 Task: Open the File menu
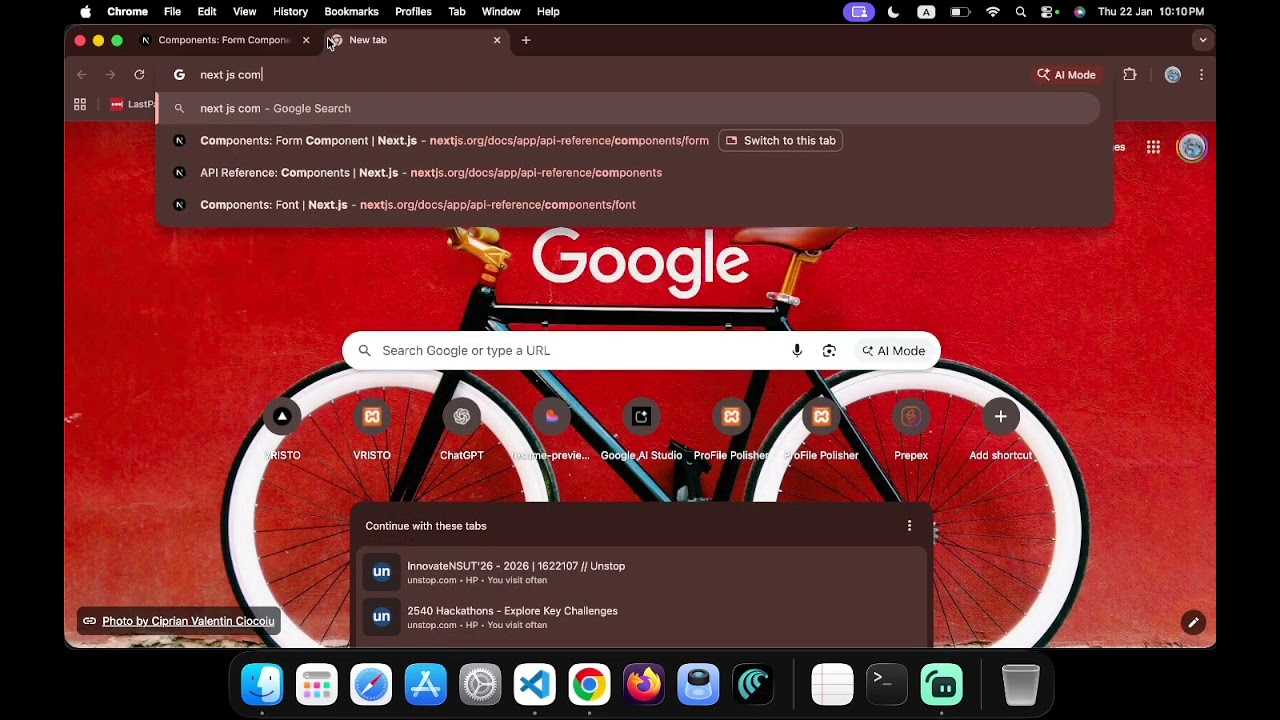click(x=173, y=12)
